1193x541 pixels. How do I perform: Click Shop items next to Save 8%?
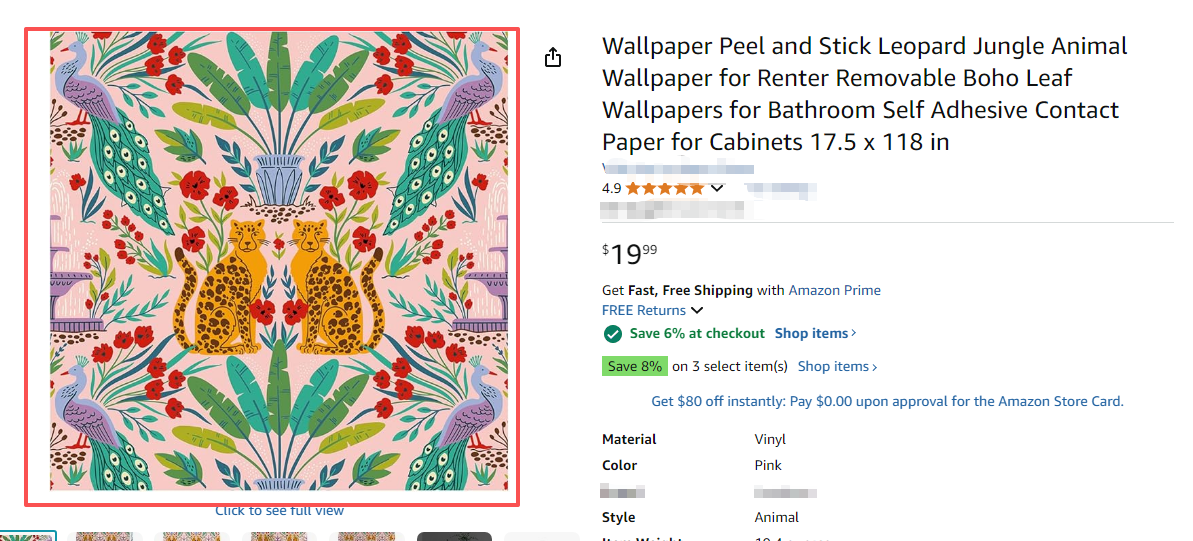(837, 367)
